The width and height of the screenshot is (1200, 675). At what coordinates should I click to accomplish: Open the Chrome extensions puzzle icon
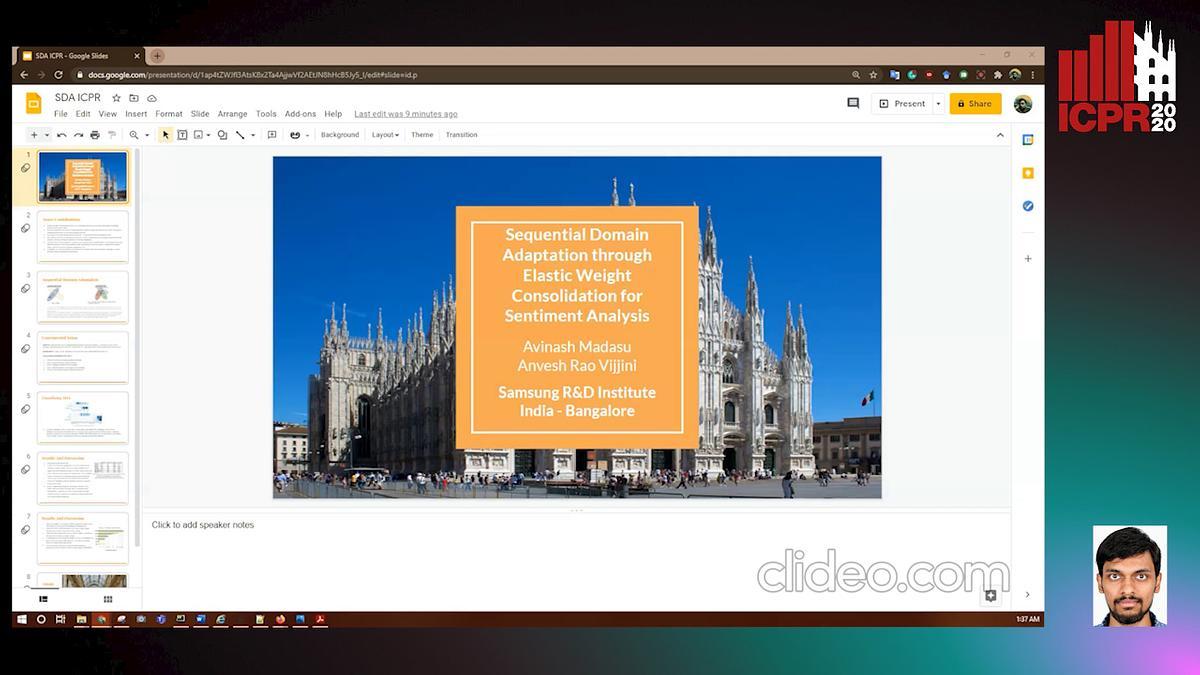pyautogui.click(x=997, y=75)
